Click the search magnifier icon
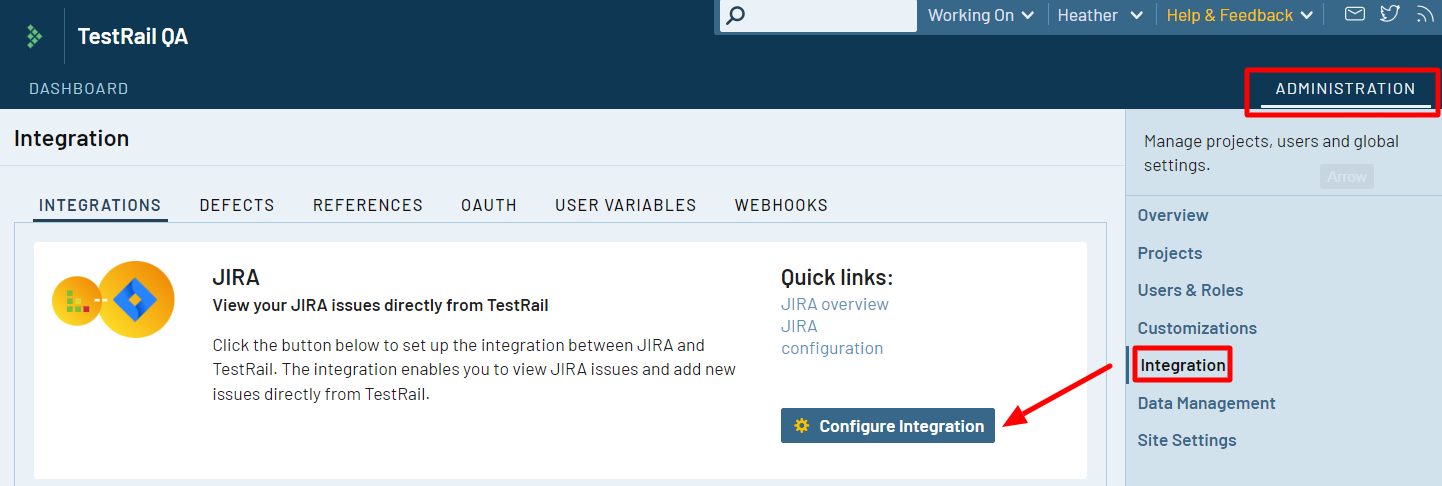 tap(735, 16)
